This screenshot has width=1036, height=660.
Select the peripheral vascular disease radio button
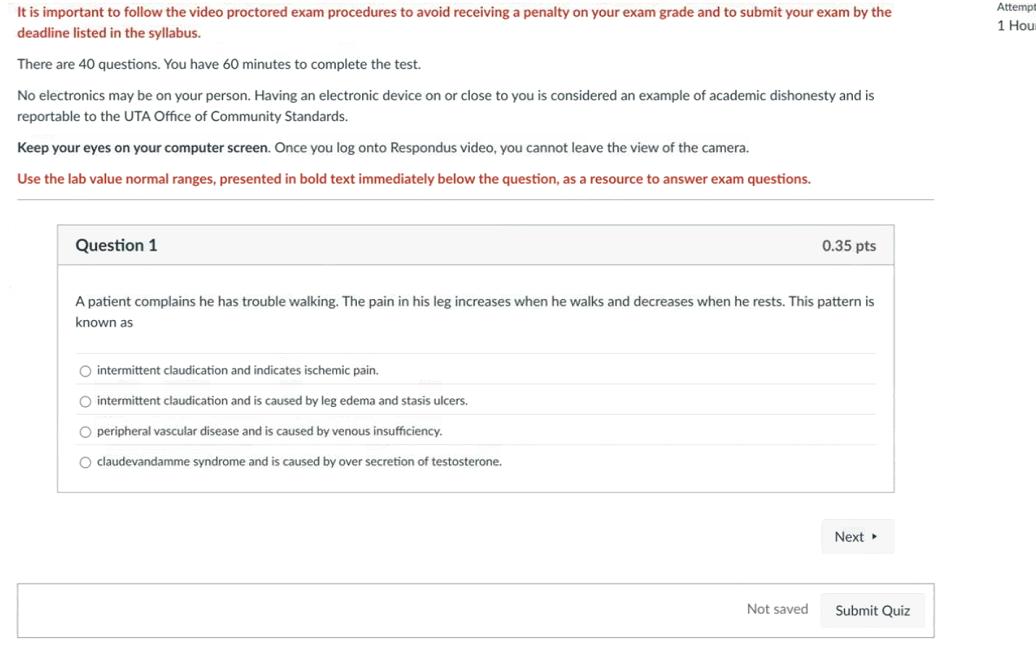pos(86,432)
